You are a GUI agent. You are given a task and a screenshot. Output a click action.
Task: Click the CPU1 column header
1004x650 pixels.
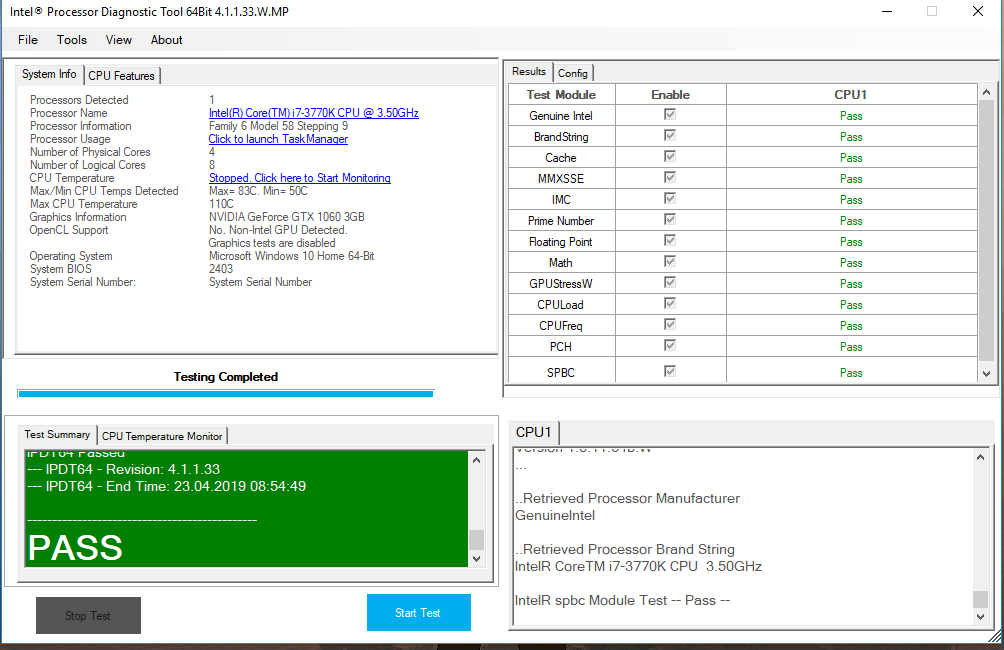pos(850,95)
